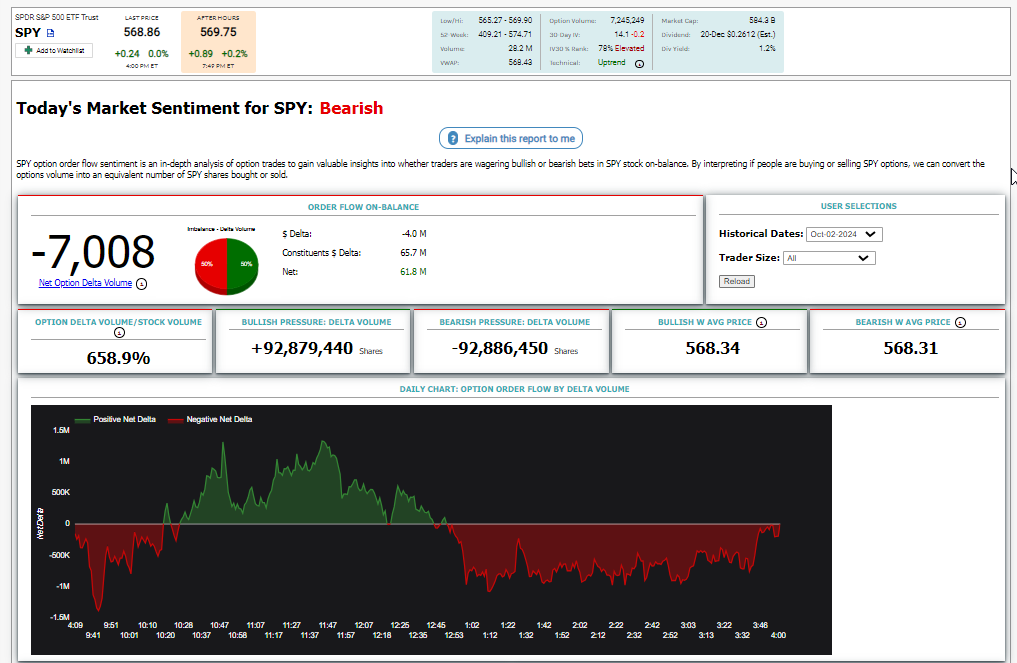Open the Net Option Delta Volume link

pos(85,283)
